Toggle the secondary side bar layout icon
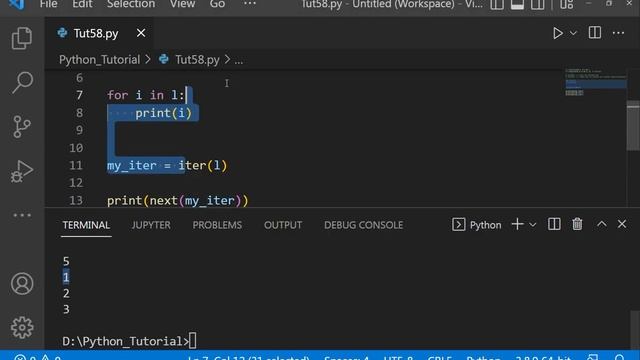Viewport: 640px width, 360px height. [x=538, y=4]
